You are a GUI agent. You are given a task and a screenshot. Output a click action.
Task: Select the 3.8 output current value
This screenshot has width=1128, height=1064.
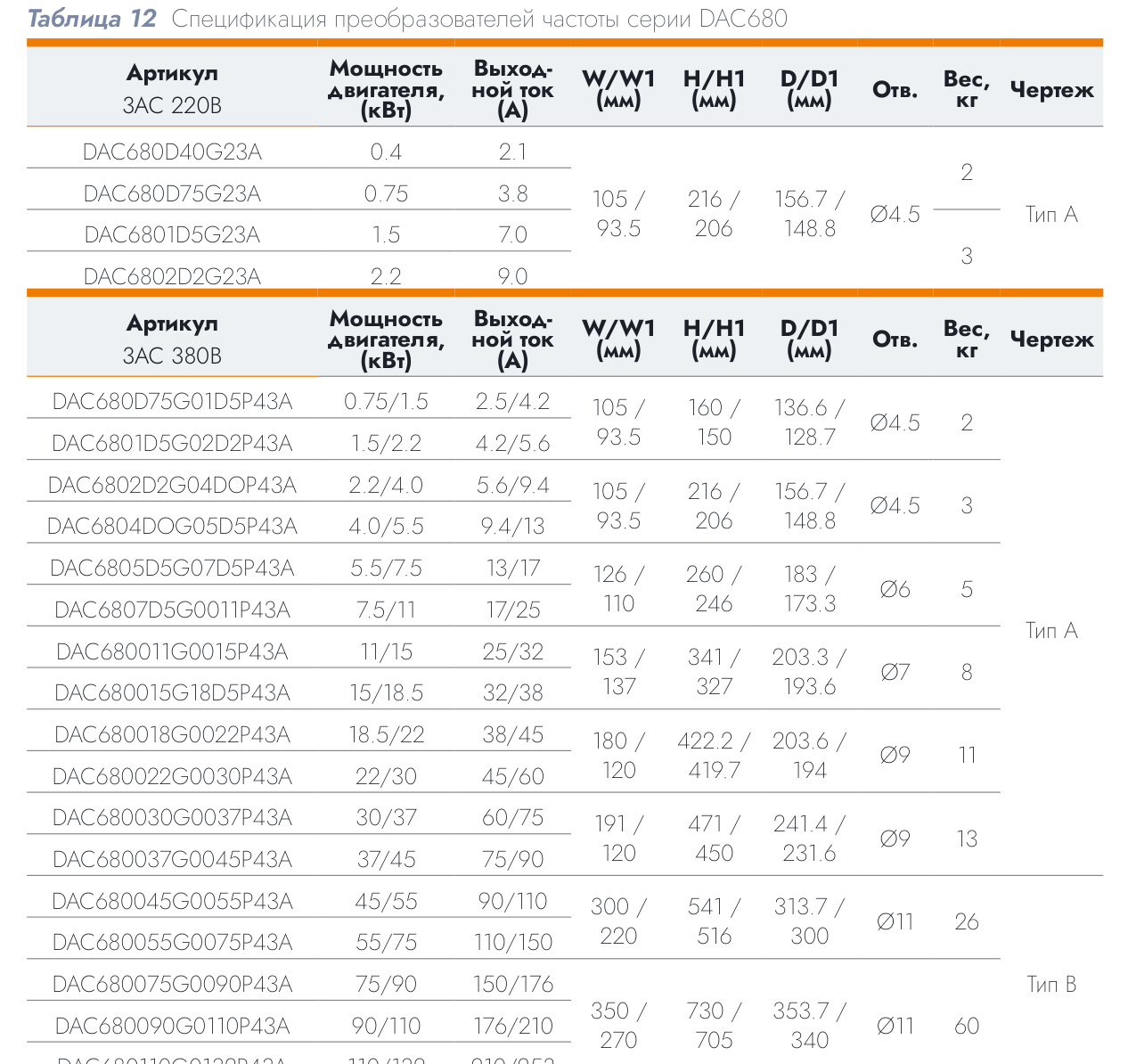pyautogui.click(x=513, y=194)
